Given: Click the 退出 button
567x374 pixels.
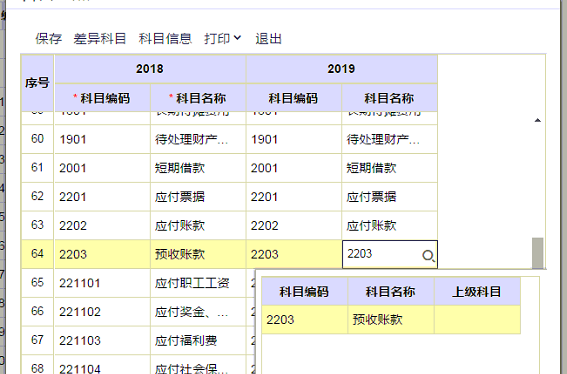Looking at the screenshot, I should pyautogui.click(x=268, y=39).
